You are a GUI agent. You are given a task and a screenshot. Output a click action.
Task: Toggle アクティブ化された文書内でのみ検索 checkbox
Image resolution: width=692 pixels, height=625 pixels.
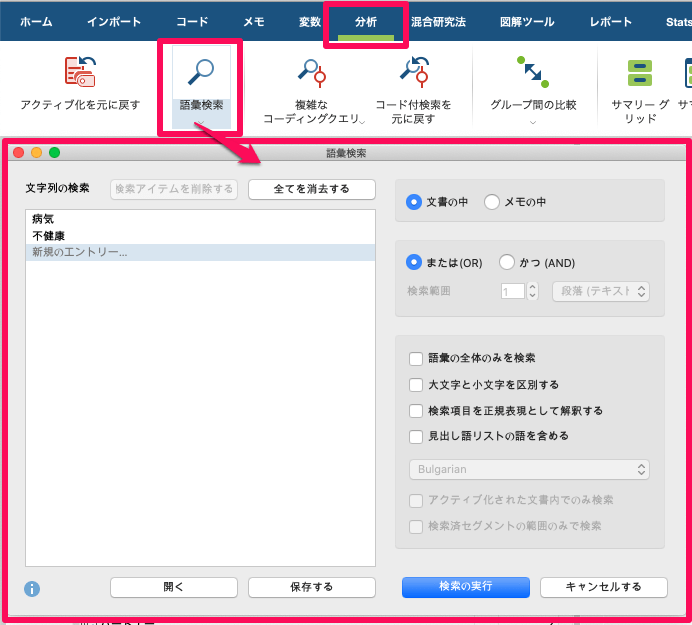(x=416, y=501)
